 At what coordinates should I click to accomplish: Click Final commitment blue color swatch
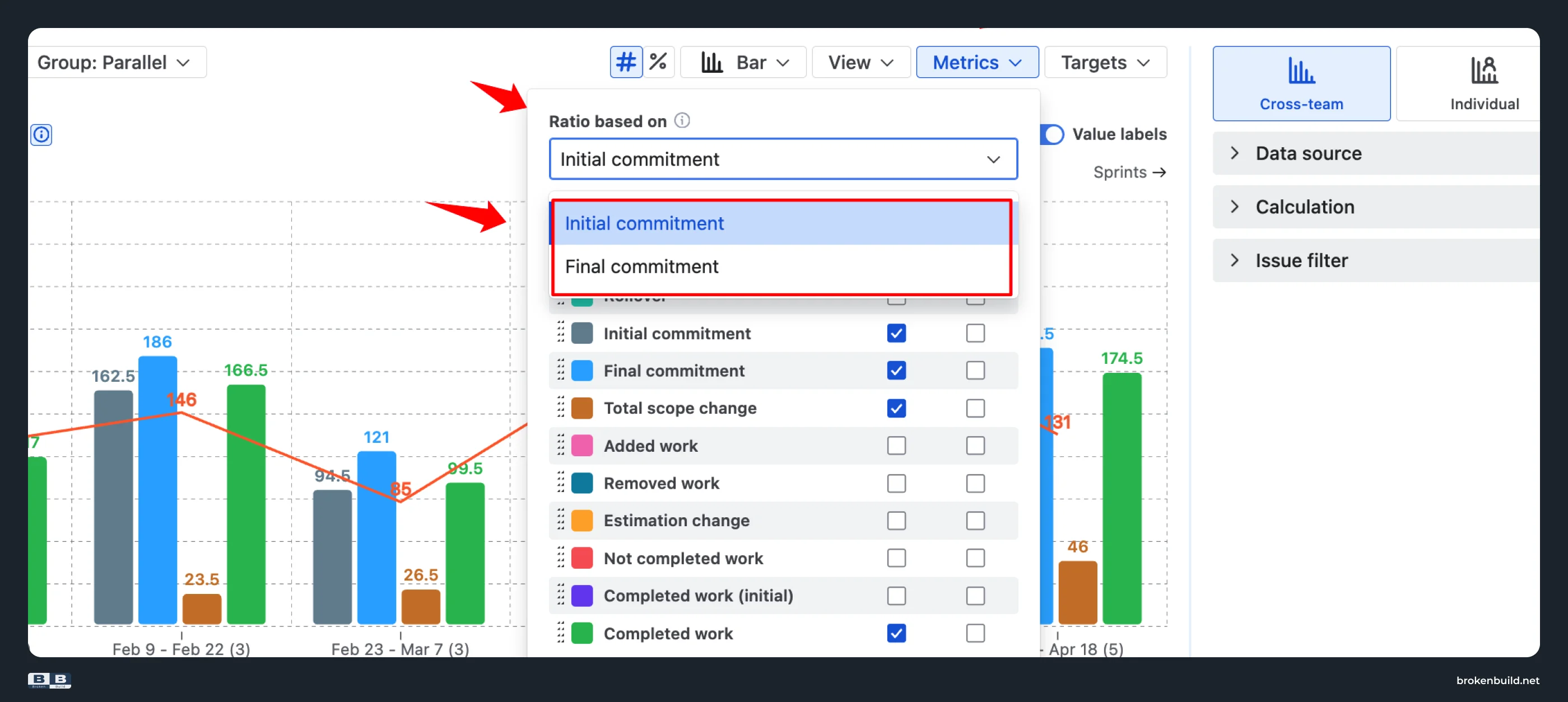coord(582,371)
